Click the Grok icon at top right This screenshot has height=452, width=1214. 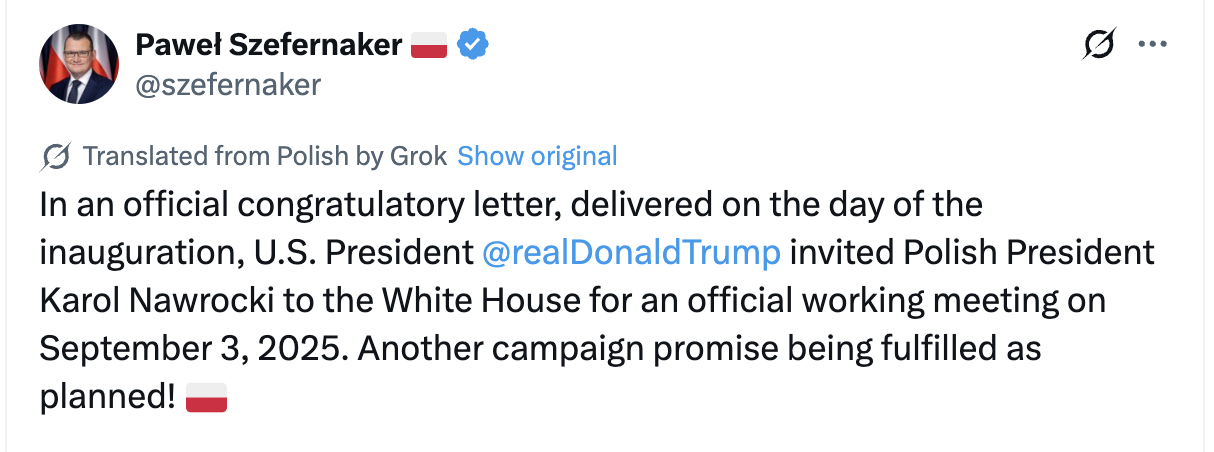point(1100,45)
